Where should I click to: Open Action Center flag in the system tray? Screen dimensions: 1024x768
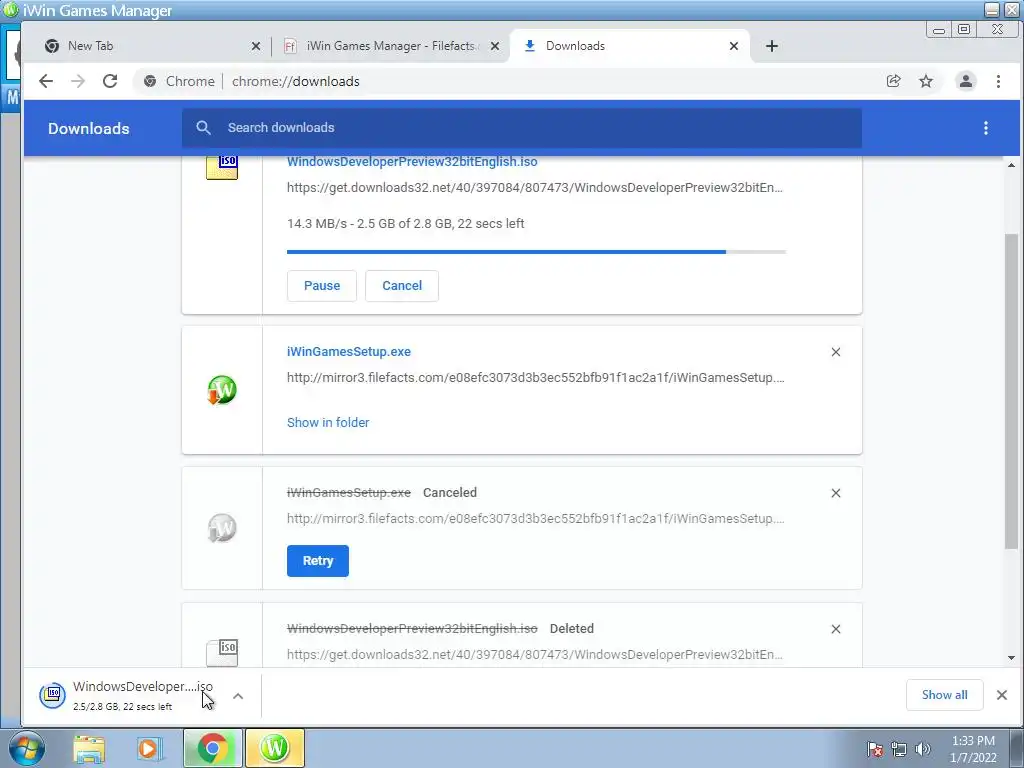click(x=875, y=749)
